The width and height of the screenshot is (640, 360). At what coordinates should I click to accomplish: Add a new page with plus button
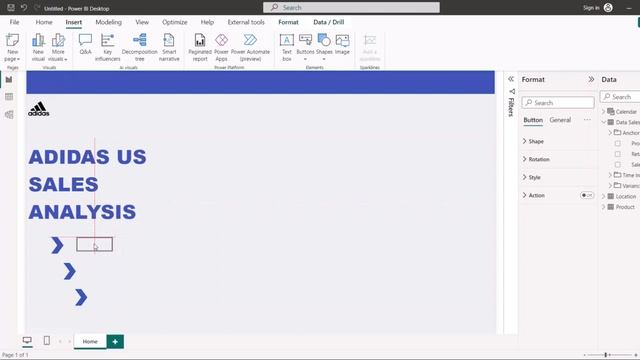(x=115, y=342)
